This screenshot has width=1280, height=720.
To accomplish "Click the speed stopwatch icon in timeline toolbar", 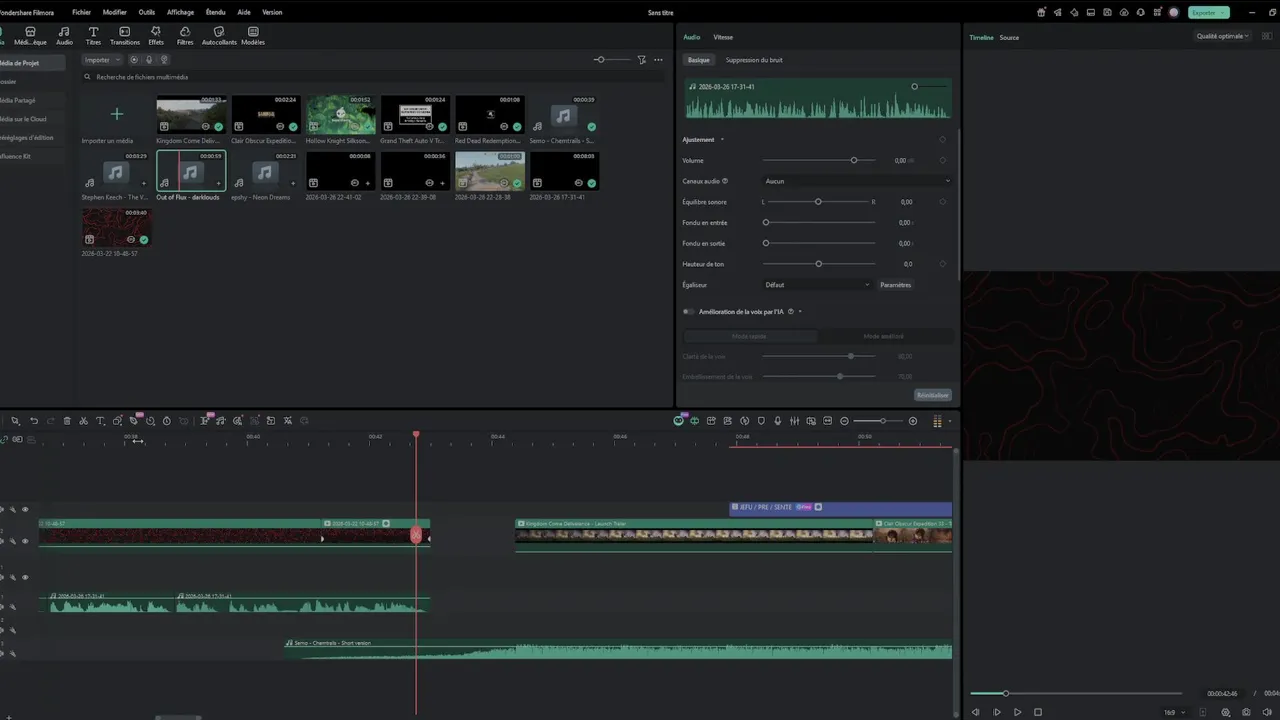I will 167,421.
